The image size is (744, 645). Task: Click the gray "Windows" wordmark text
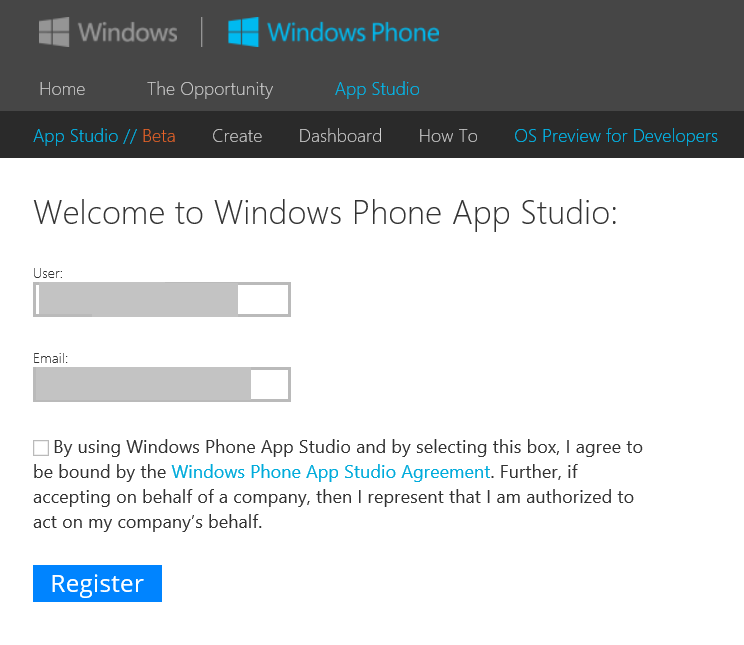click(127, 32)
